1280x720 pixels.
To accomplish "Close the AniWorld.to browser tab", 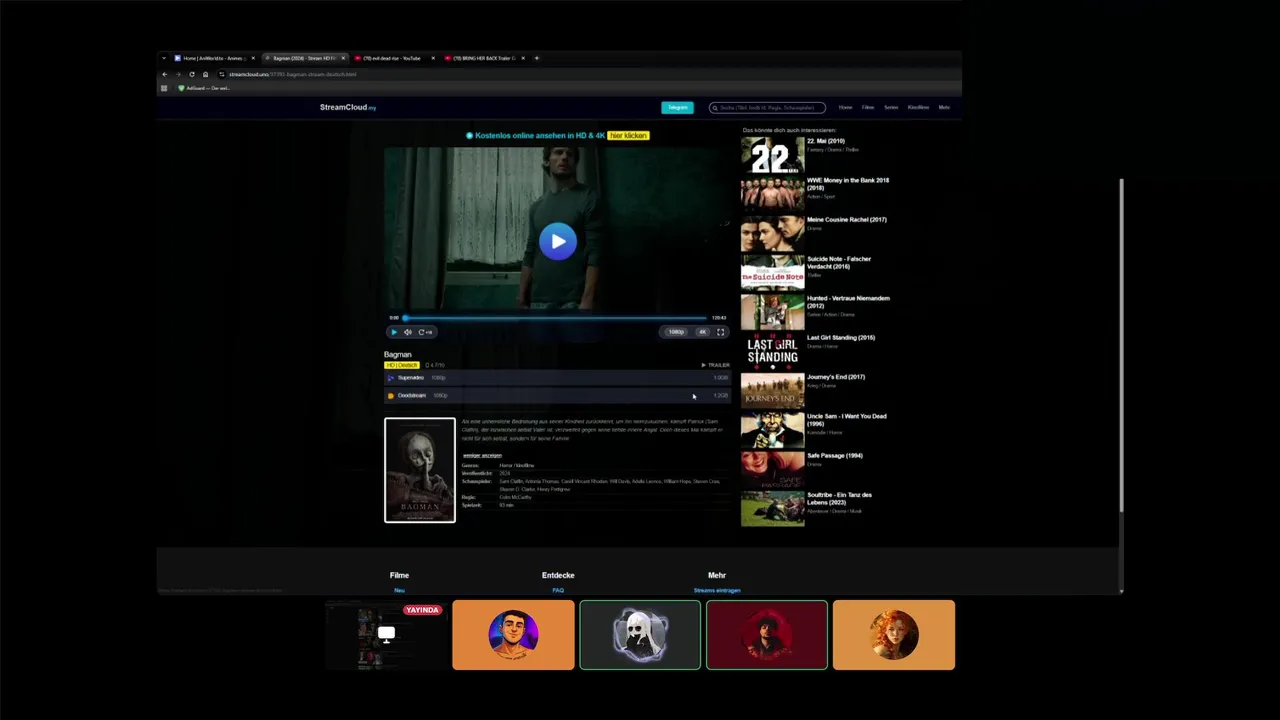I will [x=253, y=58].
